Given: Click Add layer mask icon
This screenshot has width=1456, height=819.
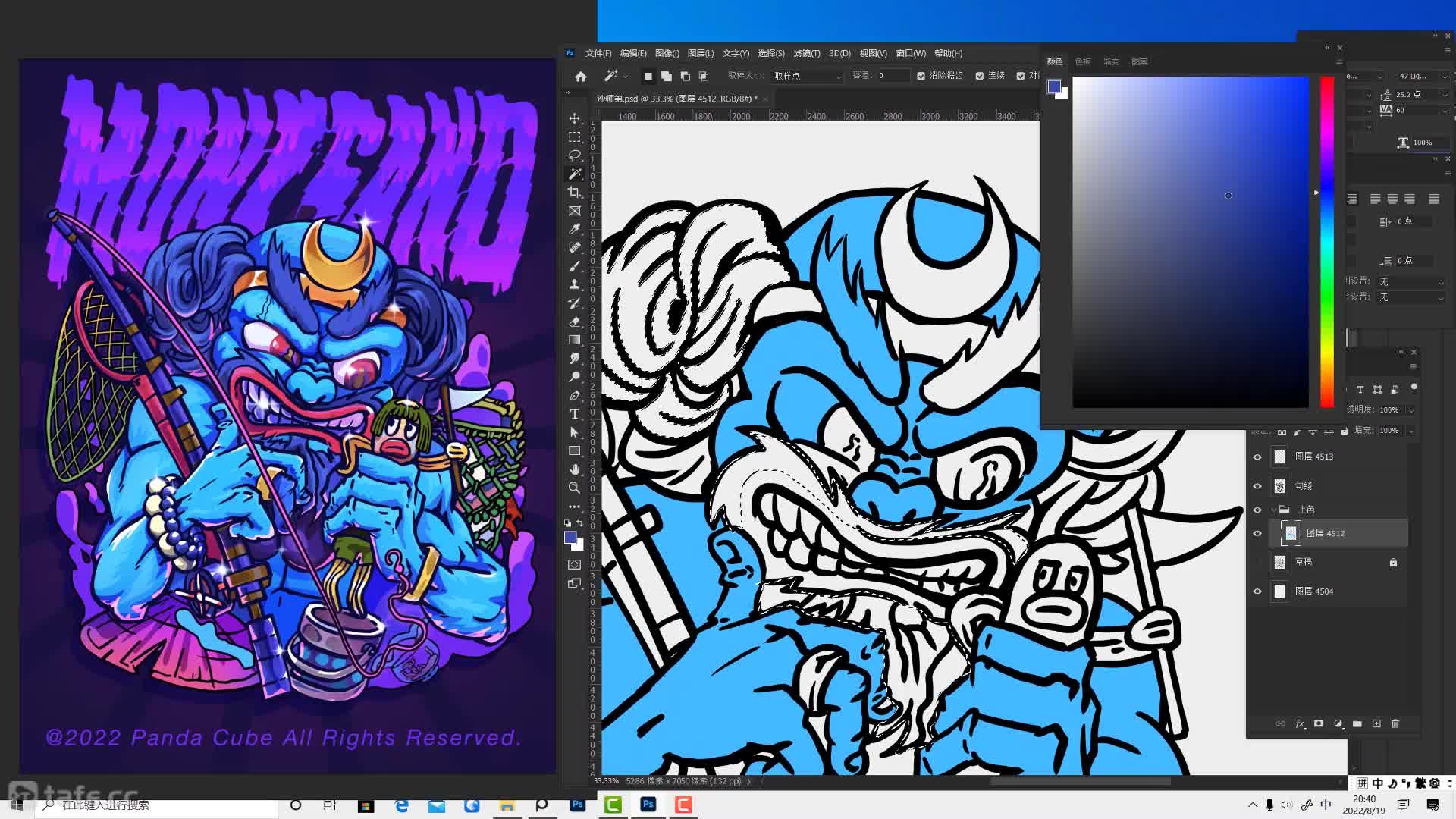Looking at the screenshot, I should pos(1319,723).
